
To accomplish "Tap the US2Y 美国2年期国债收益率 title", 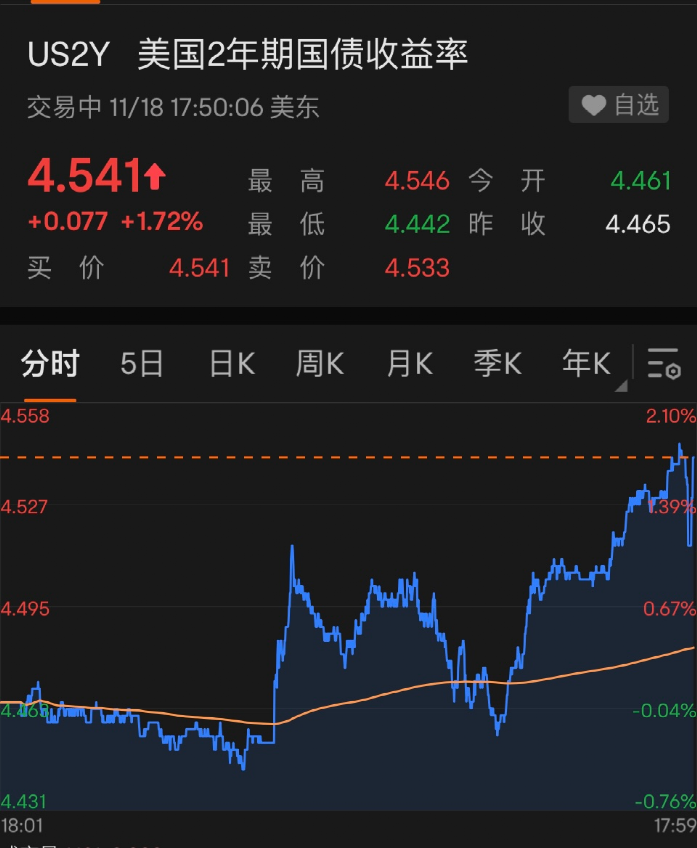I will click(248, 55).
